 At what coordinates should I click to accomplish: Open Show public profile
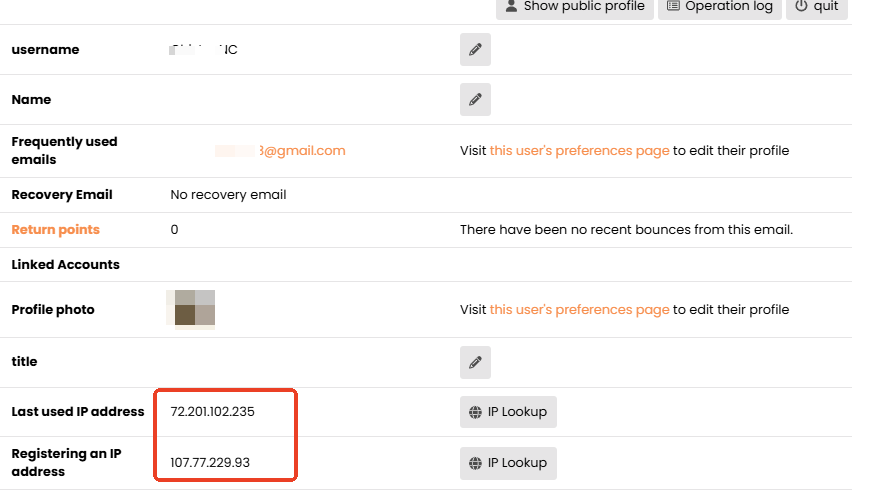pos(575,6)
